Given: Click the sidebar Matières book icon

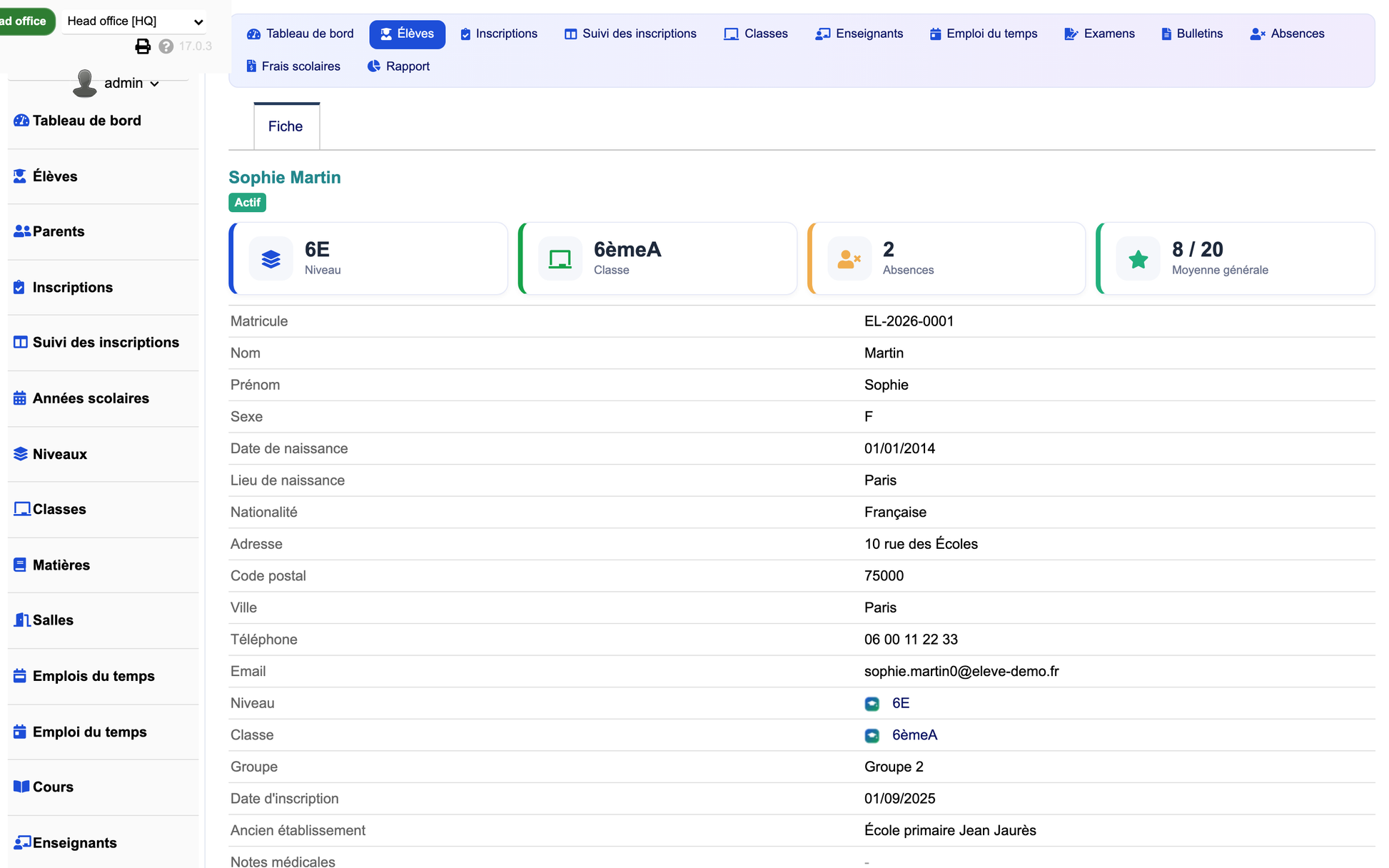Looking at the screenshot, I should pyautogui.click(x=20, y=565).
